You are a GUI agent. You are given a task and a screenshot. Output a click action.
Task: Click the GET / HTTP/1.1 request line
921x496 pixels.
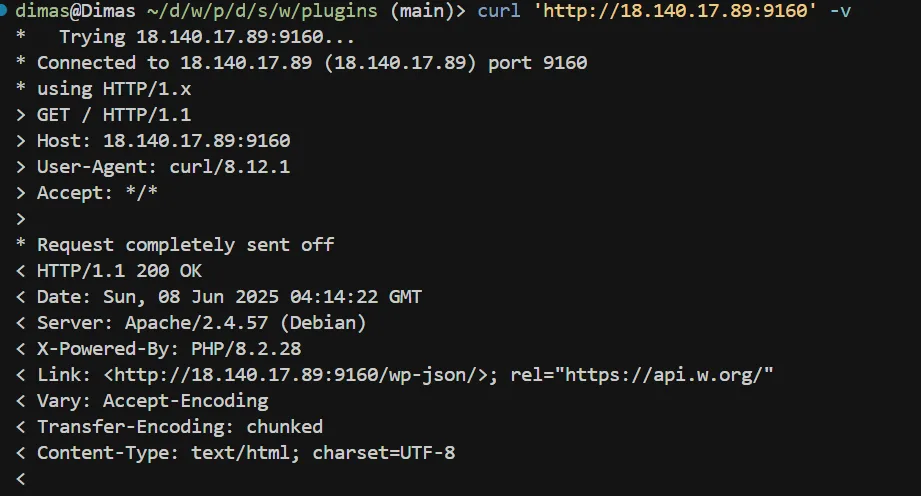(x=114, y=115)
